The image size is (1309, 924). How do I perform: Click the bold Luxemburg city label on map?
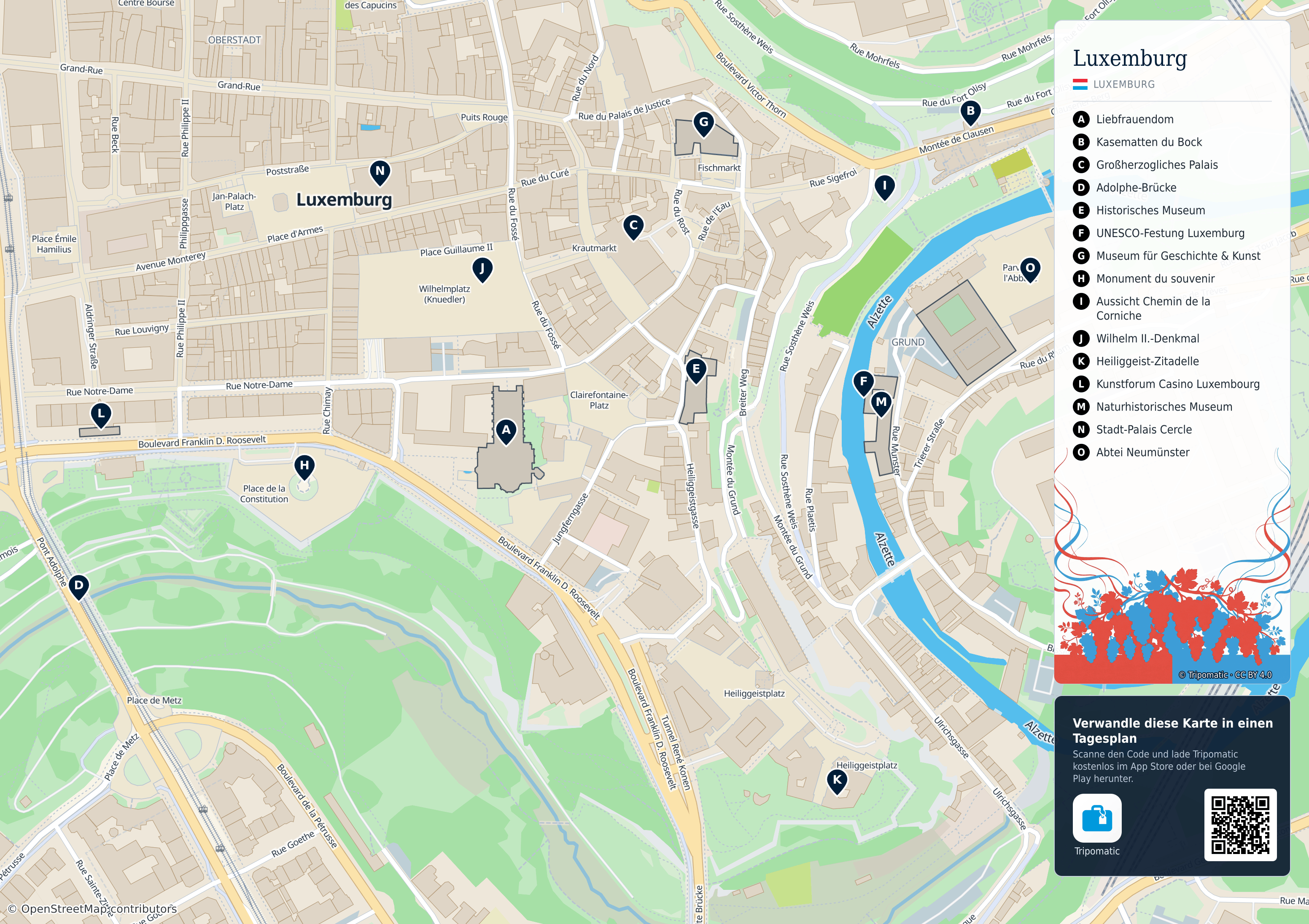tap(344, 199)
